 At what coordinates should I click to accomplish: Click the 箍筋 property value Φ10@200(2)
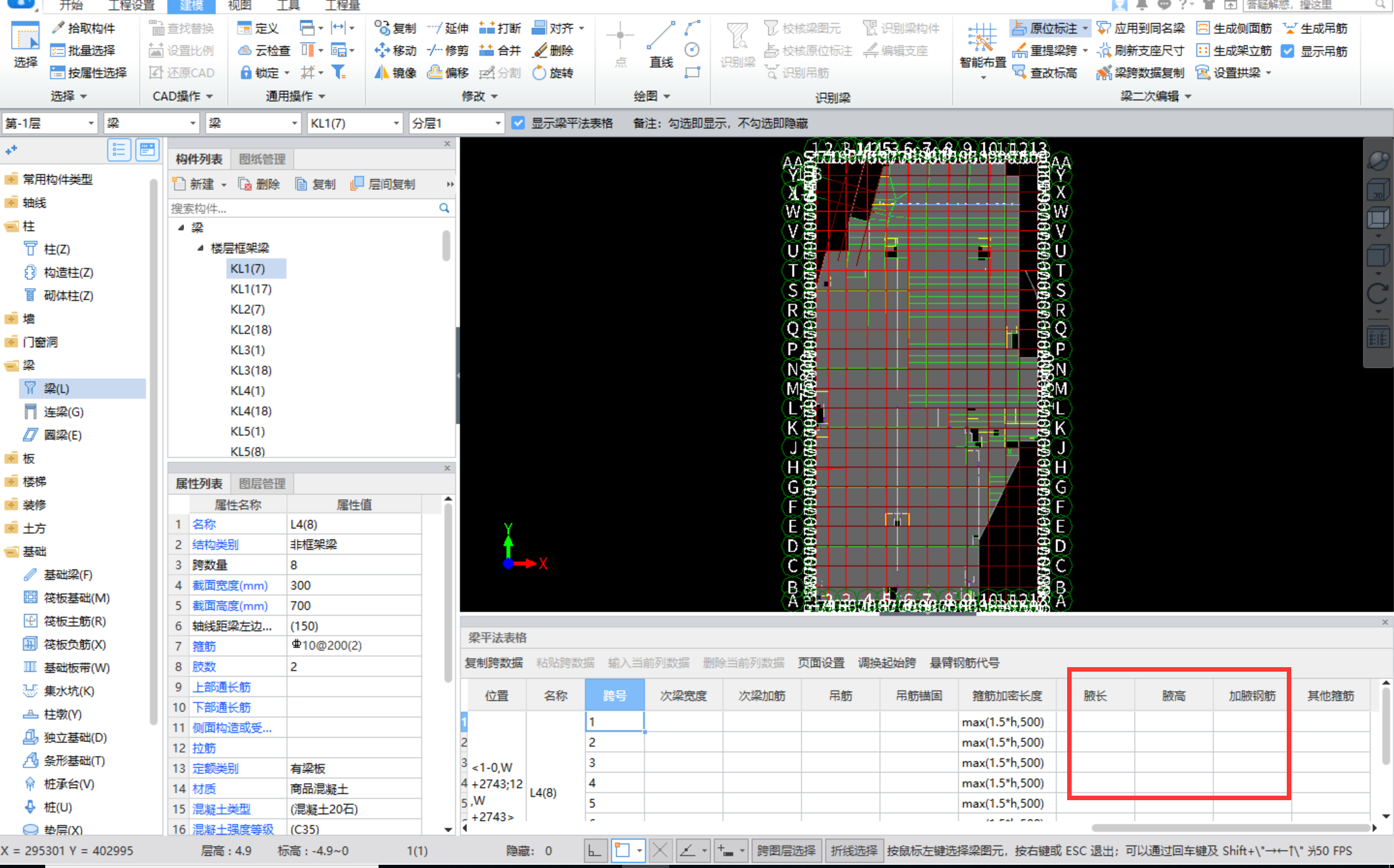354,645
